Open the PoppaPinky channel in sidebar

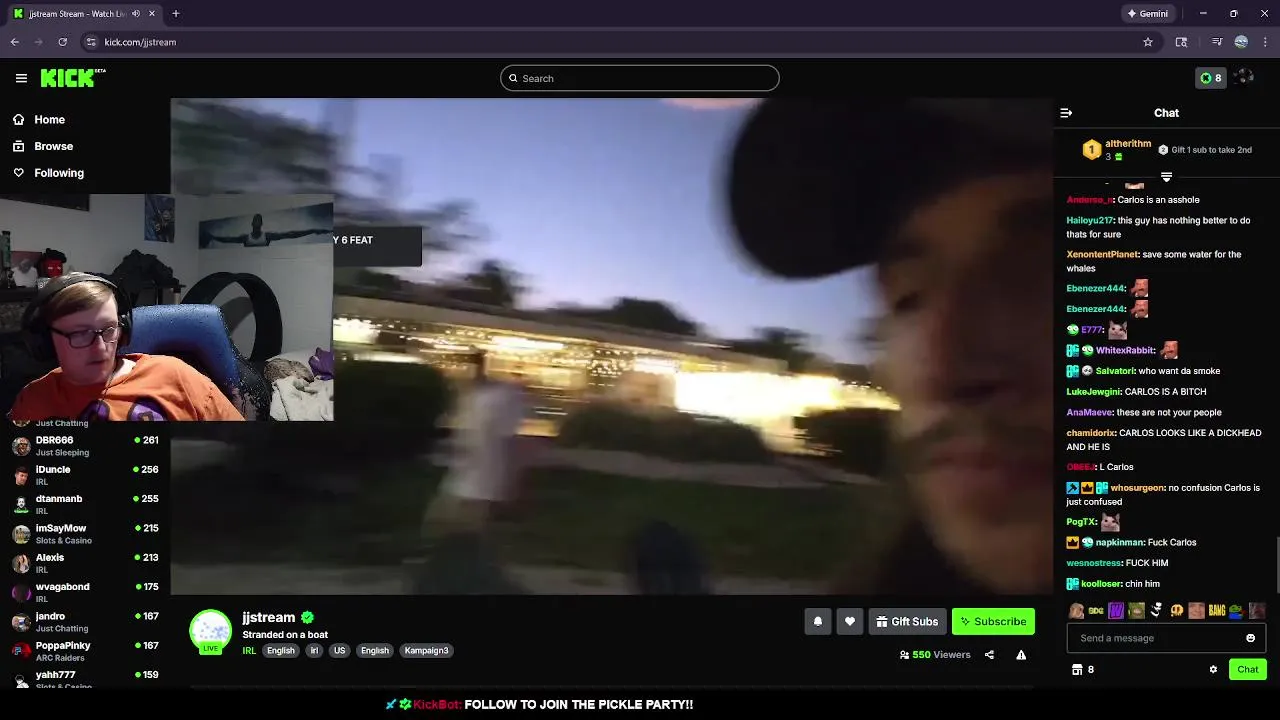click(x=87, y=651)
